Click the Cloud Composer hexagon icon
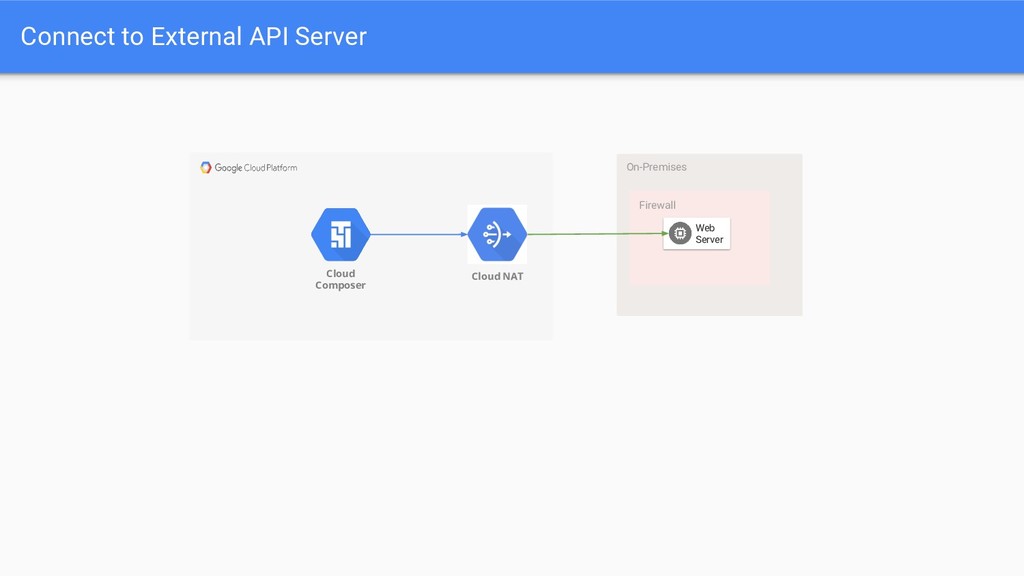Image resolution: width=1024 pixels, height=576 pixels. coord(340,234)
